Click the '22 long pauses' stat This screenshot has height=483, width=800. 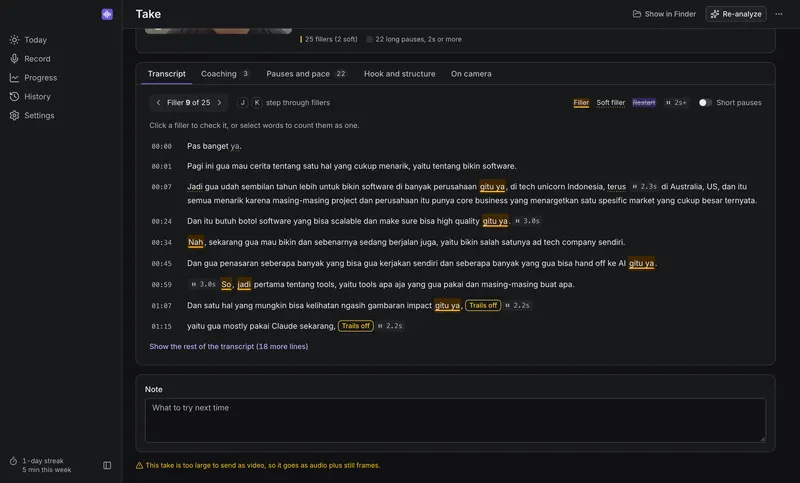pyautogui.click(x=414, y=39)
